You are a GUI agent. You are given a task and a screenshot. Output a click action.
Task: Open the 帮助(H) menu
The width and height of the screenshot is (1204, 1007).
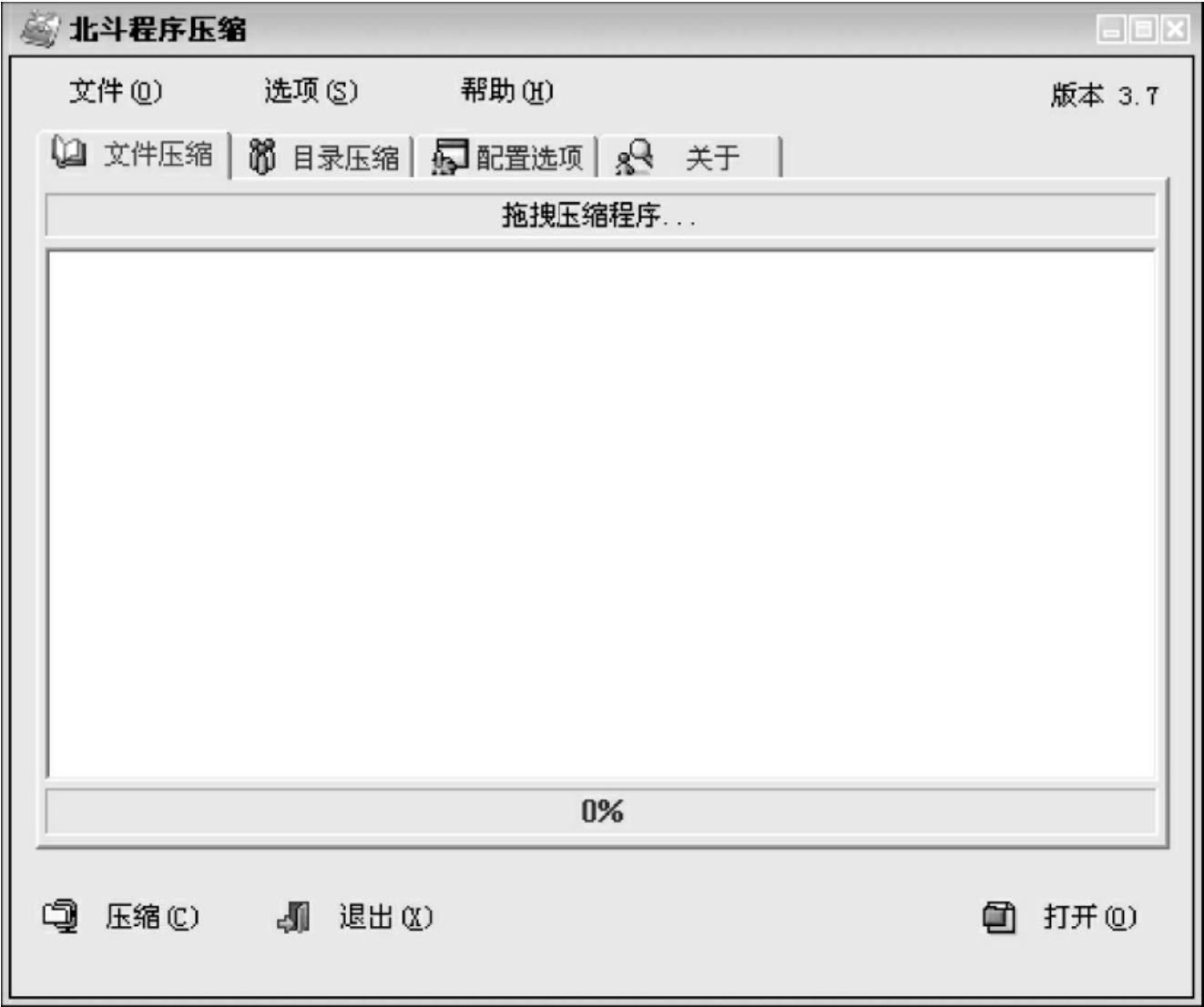click(x=506, y=91)
